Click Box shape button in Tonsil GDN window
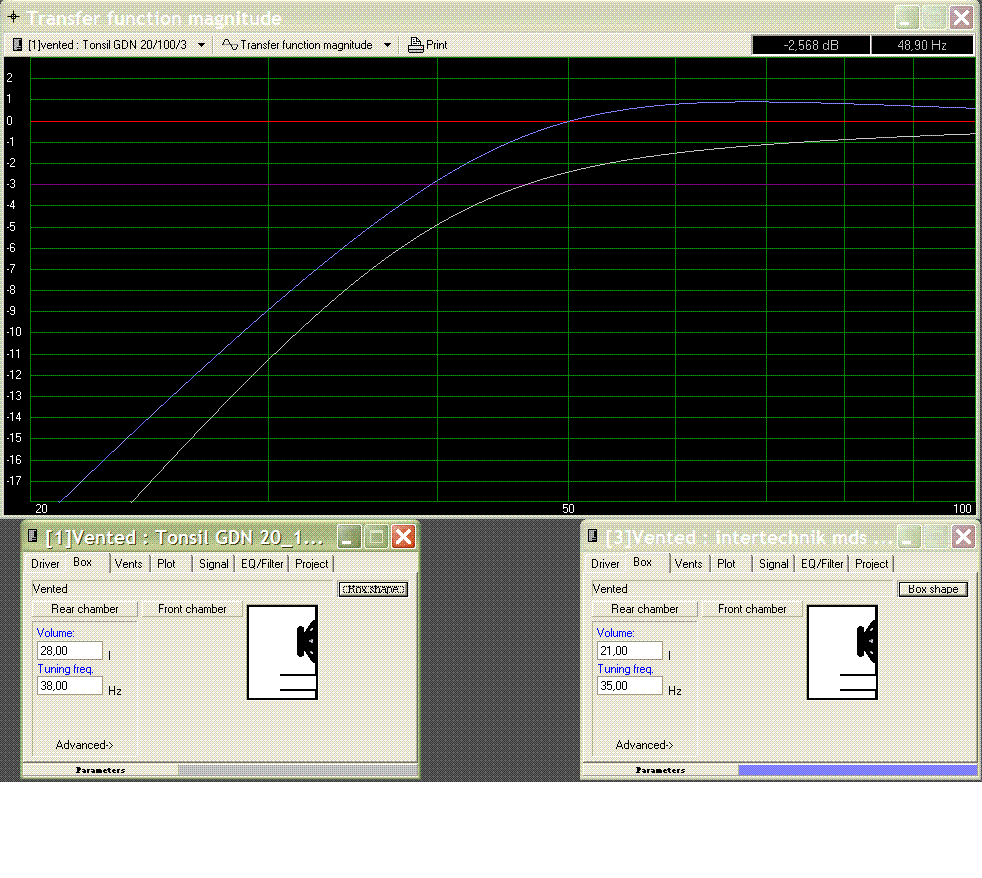The height and width of the screenshot is (878, 982). click(x=373, y=589)
